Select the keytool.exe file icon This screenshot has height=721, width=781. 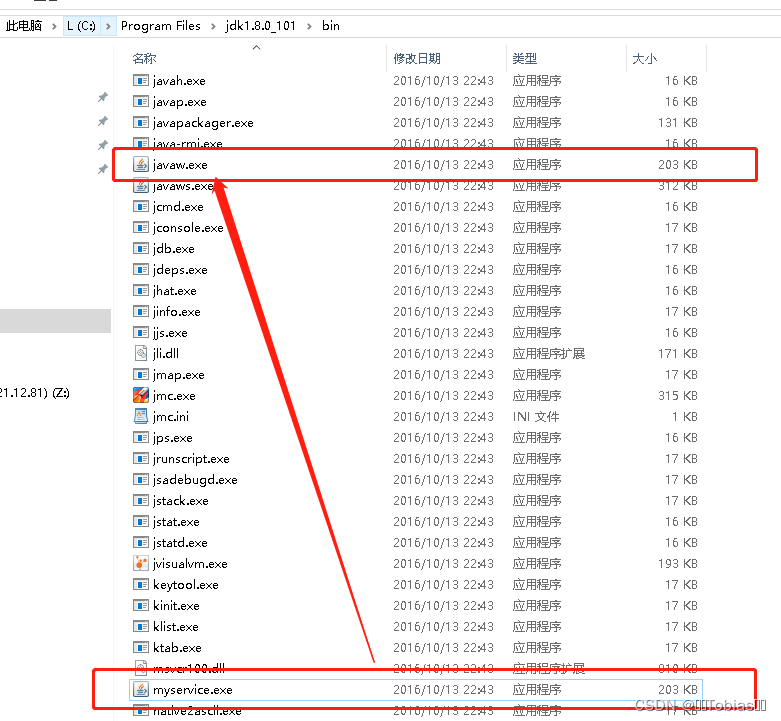[x=141, y=584]
